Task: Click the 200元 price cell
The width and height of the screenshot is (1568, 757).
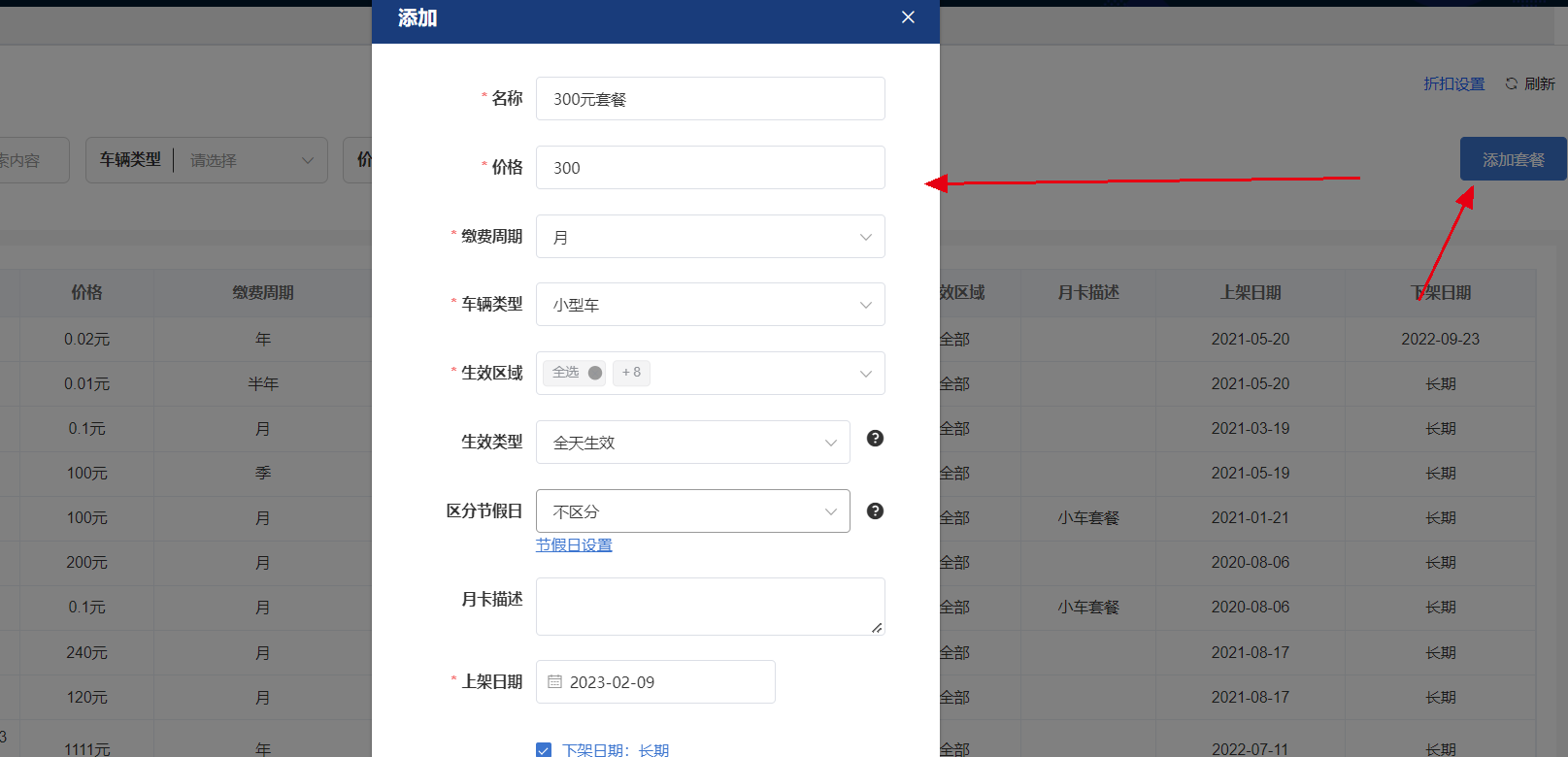Action: [x=86, y=562]
